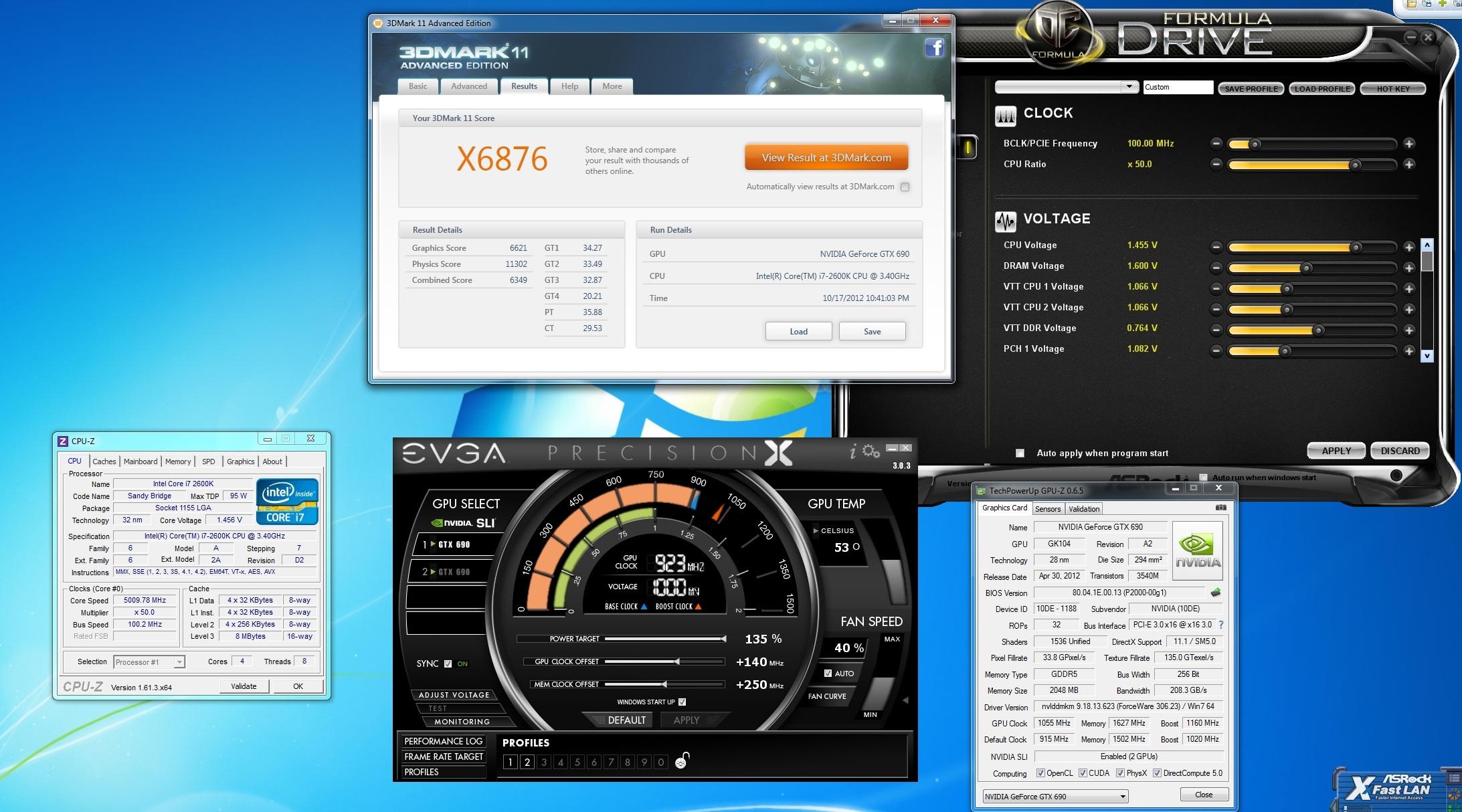1462x812 pixels.
Task: Decrease VTT CPU 1 Voltage with minus
Action: [1216, 289]
